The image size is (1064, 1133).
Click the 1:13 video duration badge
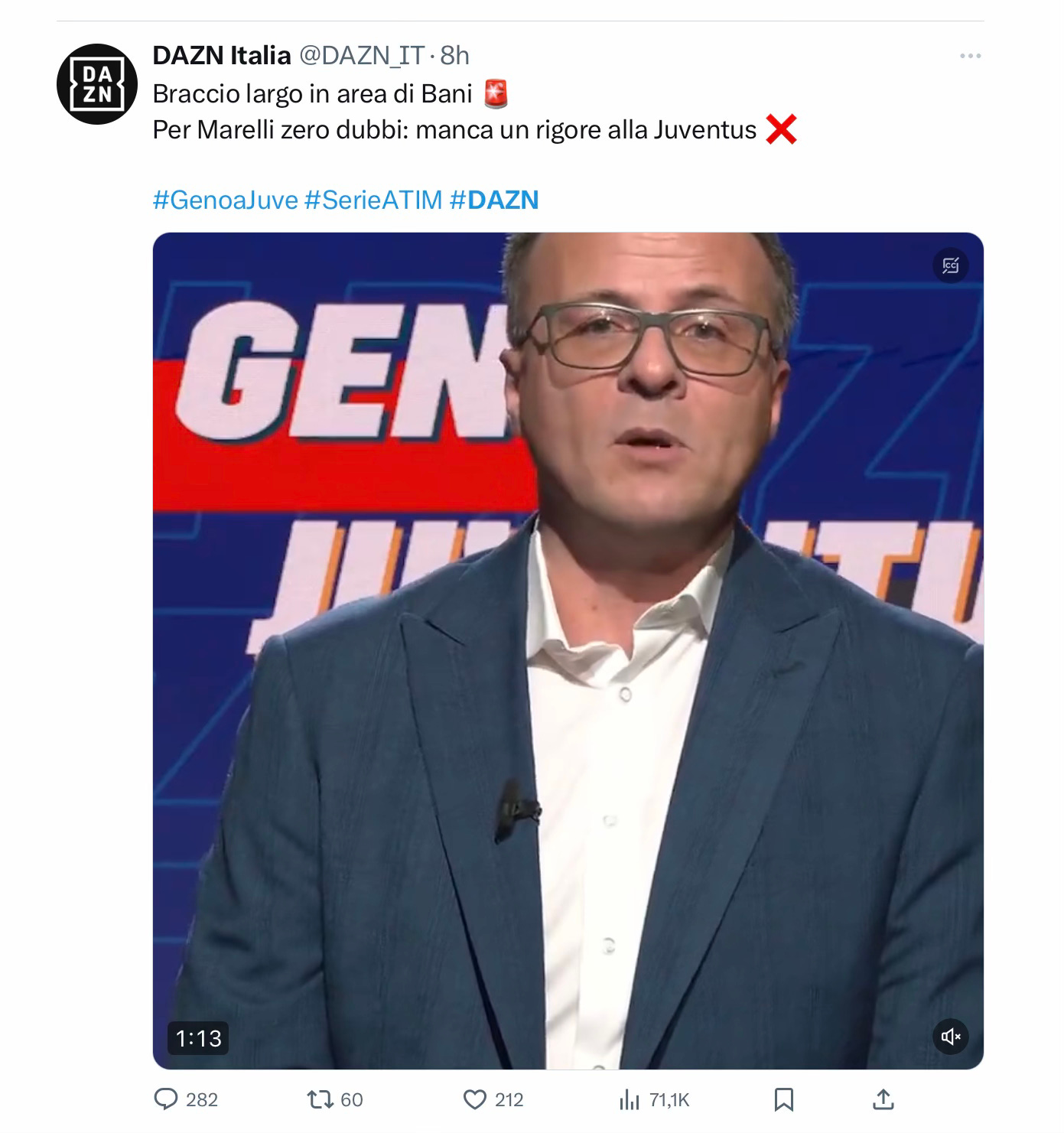tap(198, 1038)
